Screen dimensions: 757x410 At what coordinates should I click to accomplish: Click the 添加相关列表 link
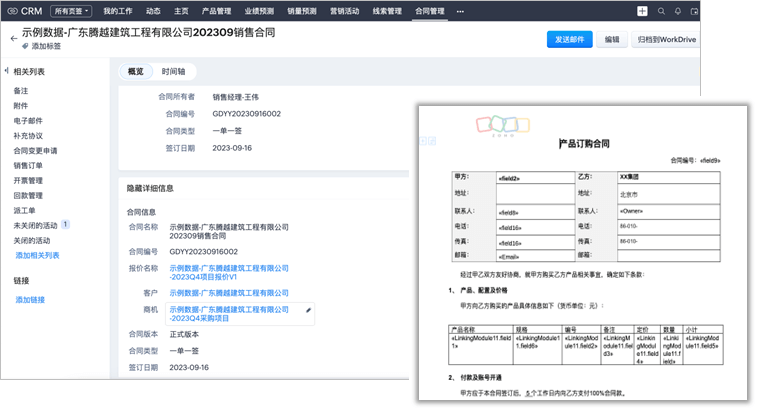click(37, 255)
